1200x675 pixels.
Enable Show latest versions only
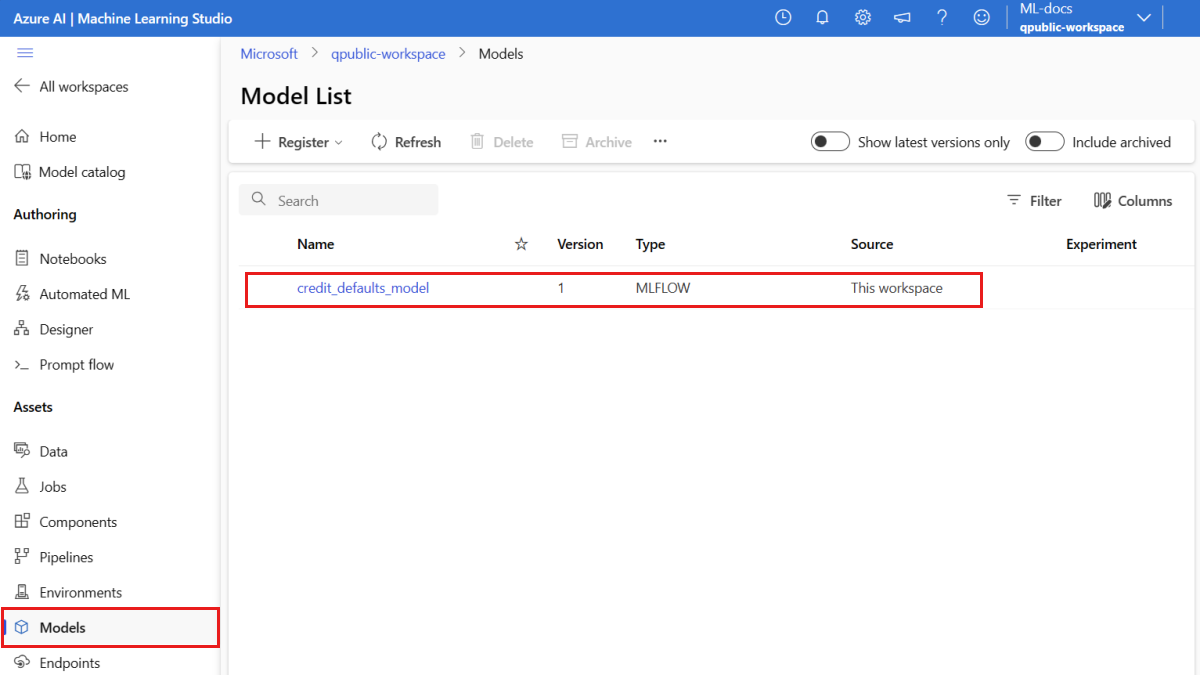pyautogui.click(x=830, y=141)
